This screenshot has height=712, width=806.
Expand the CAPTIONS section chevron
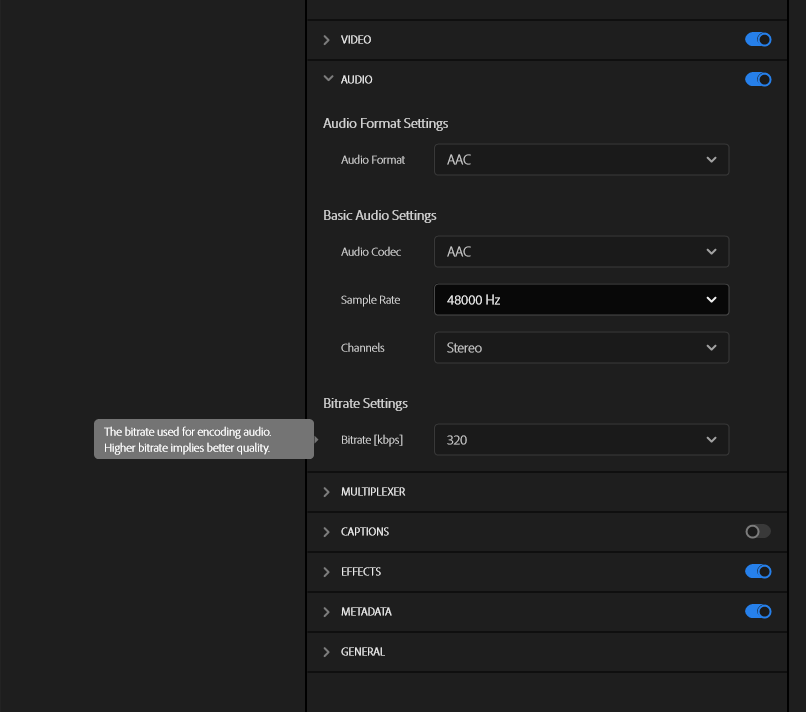tap(327, 532)
